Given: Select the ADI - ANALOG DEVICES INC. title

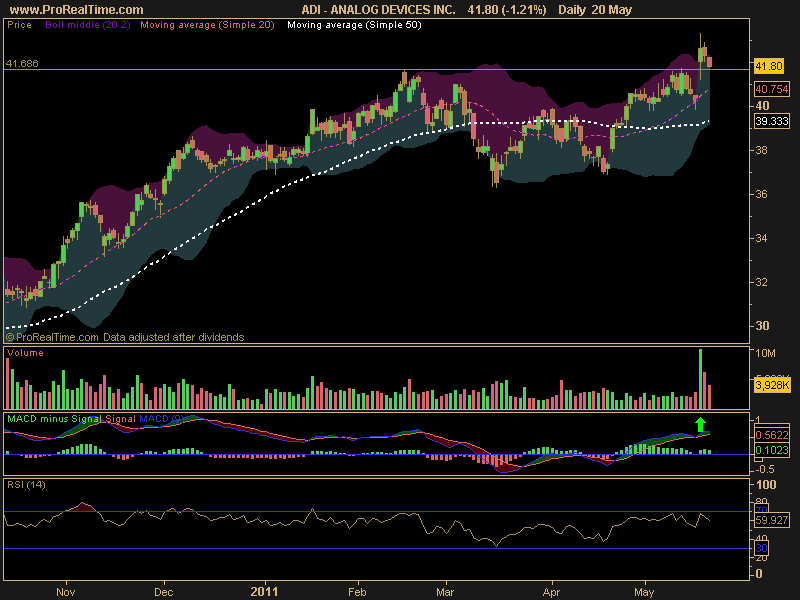Looking at the screenshot, I should click(378, 10).
